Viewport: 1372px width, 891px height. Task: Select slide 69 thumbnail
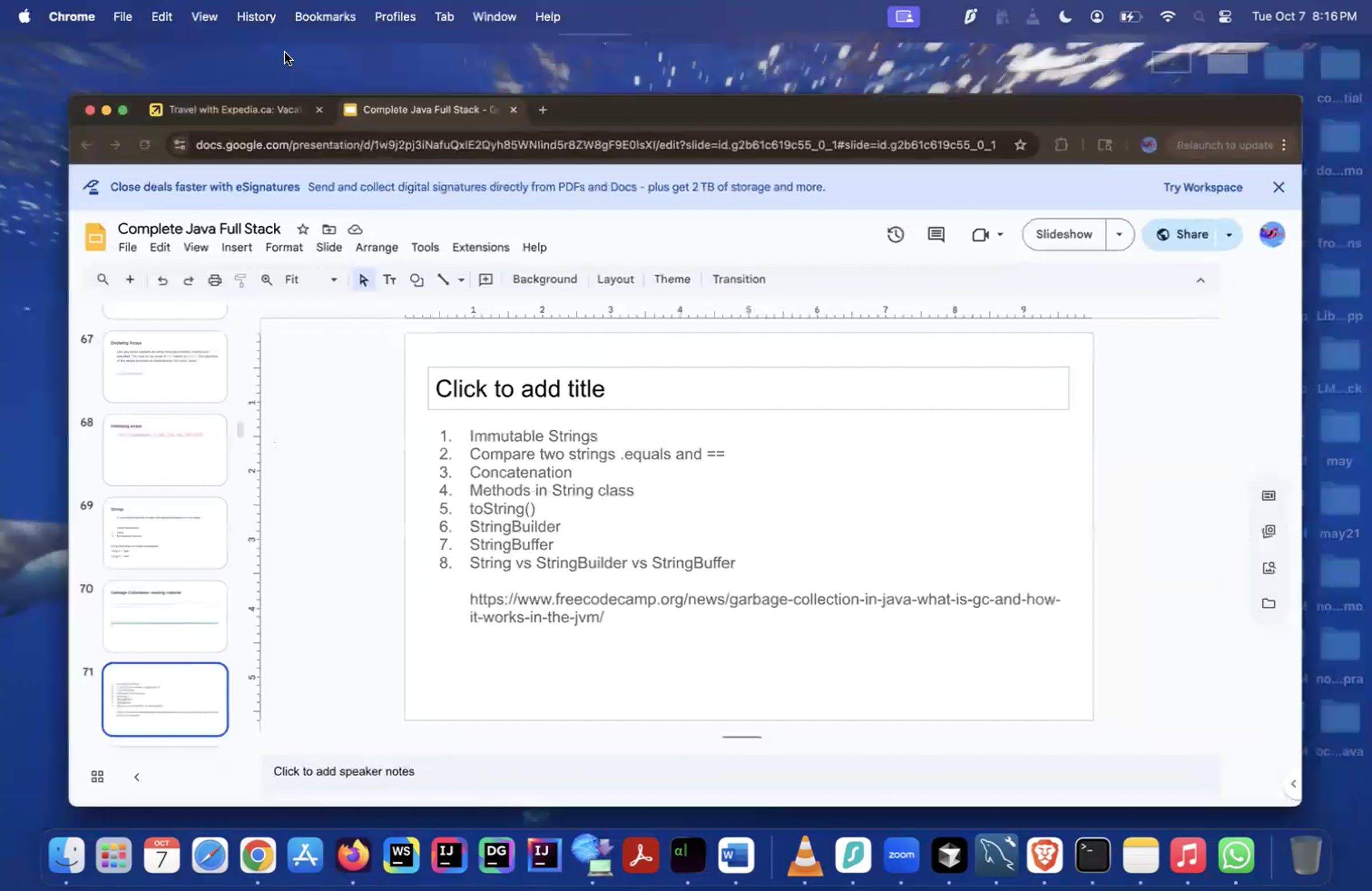click(165, 533)
